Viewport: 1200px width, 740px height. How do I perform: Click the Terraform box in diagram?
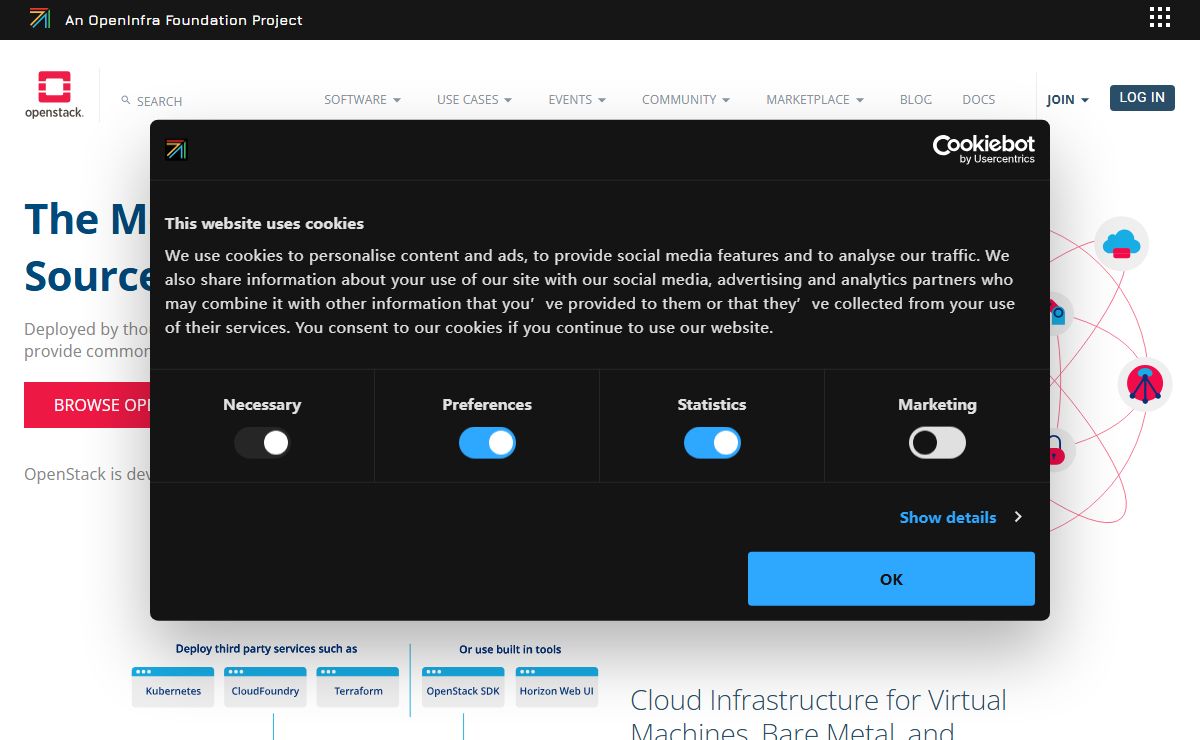coord(358,687)
